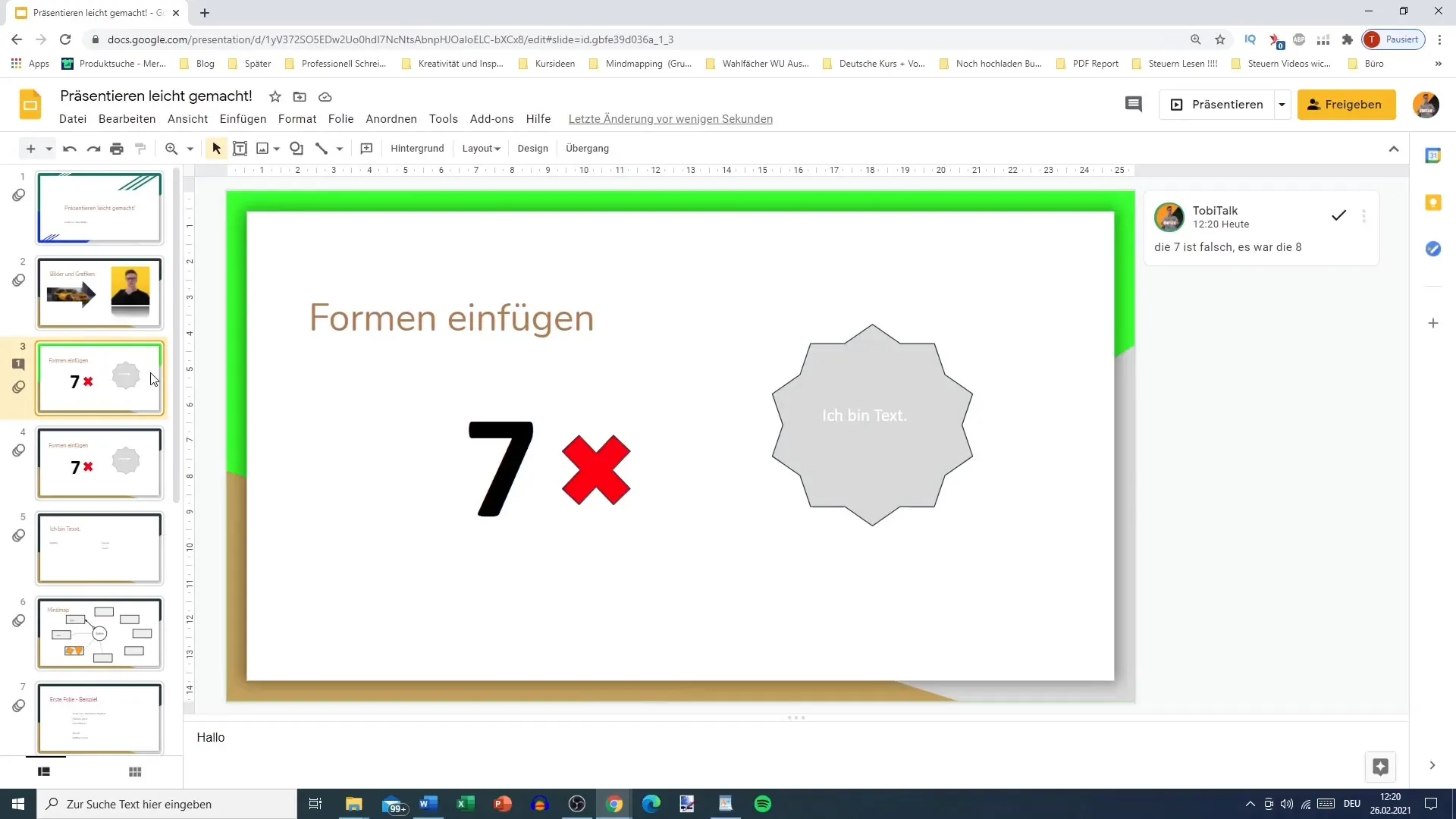The image size is (1456, 819).
Task: Collapse the toolbar with the up chevron
Action: pyautogui.click(x=1394, y=149)
